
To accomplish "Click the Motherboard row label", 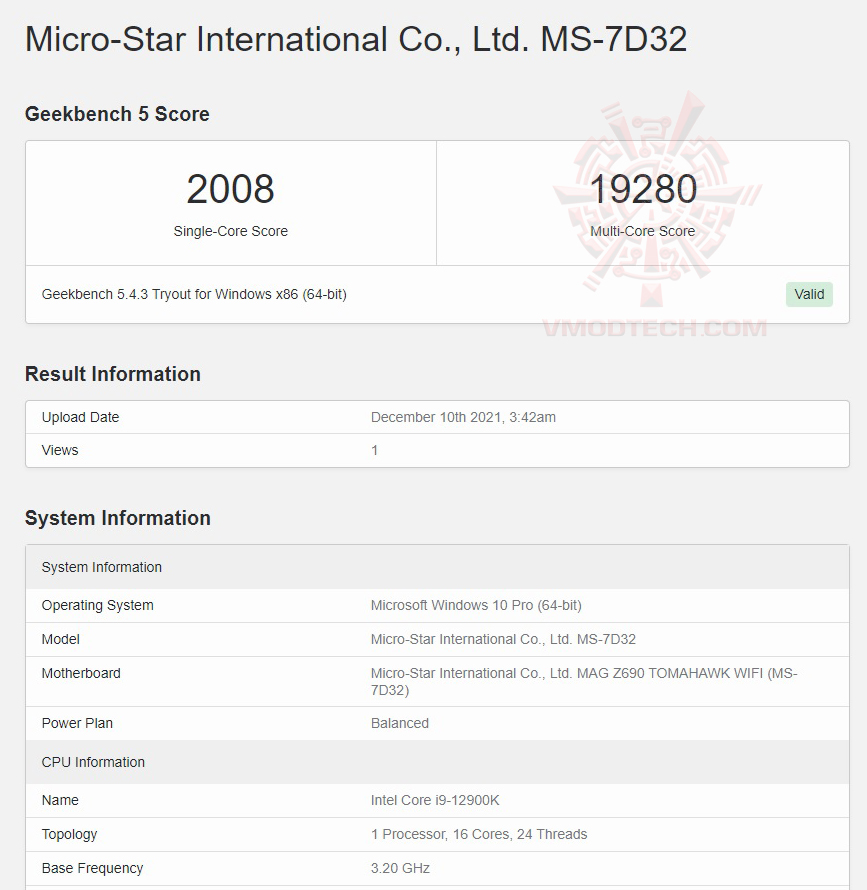I will coord(81,673).
